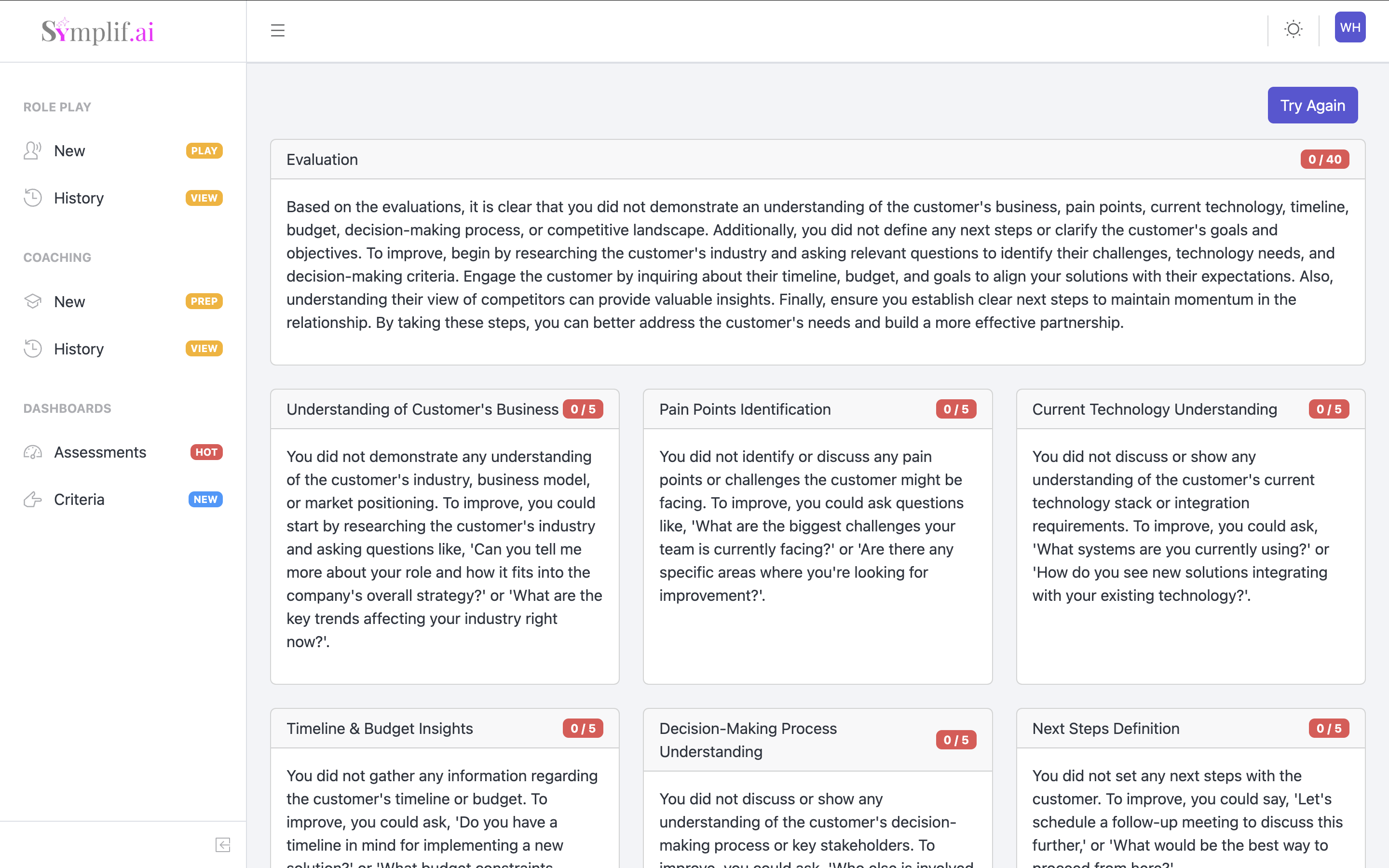Image resolution: width=1389 pixels, height=868 pixels.
Task: Click the Assessments gauge icon
Action: pos(33,452)
